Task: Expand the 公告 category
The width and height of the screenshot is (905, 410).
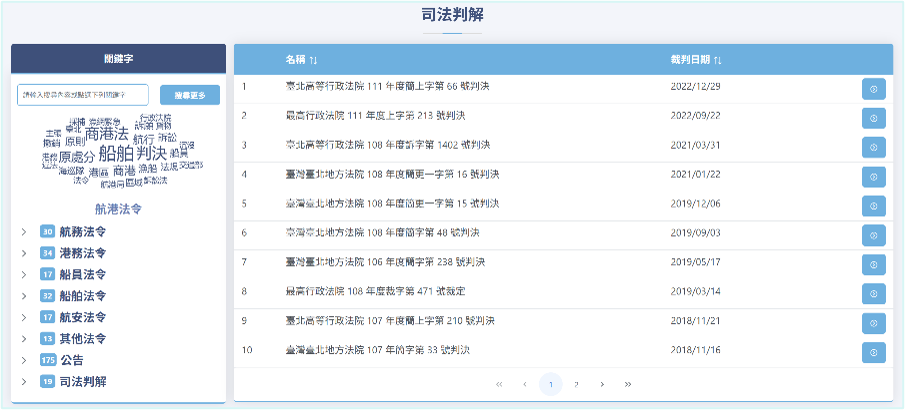Action: 24,360
